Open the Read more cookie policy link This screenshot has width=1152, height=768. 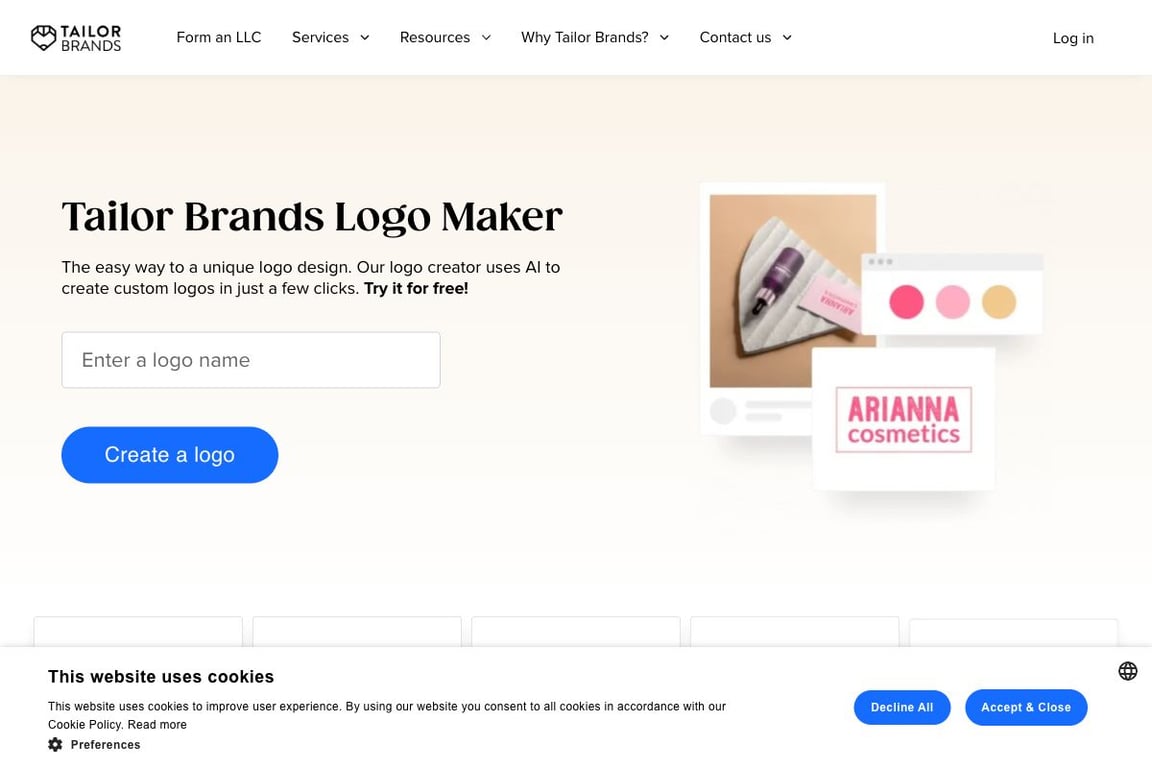[157, 725]
